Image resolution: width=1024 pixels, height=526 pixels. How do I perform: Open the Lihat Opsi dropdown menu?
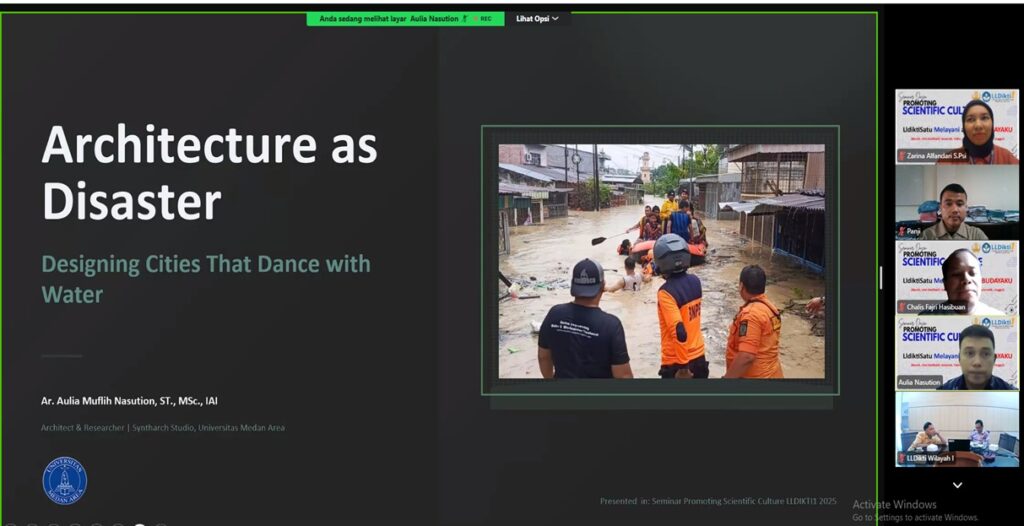[x=537, y=18]
